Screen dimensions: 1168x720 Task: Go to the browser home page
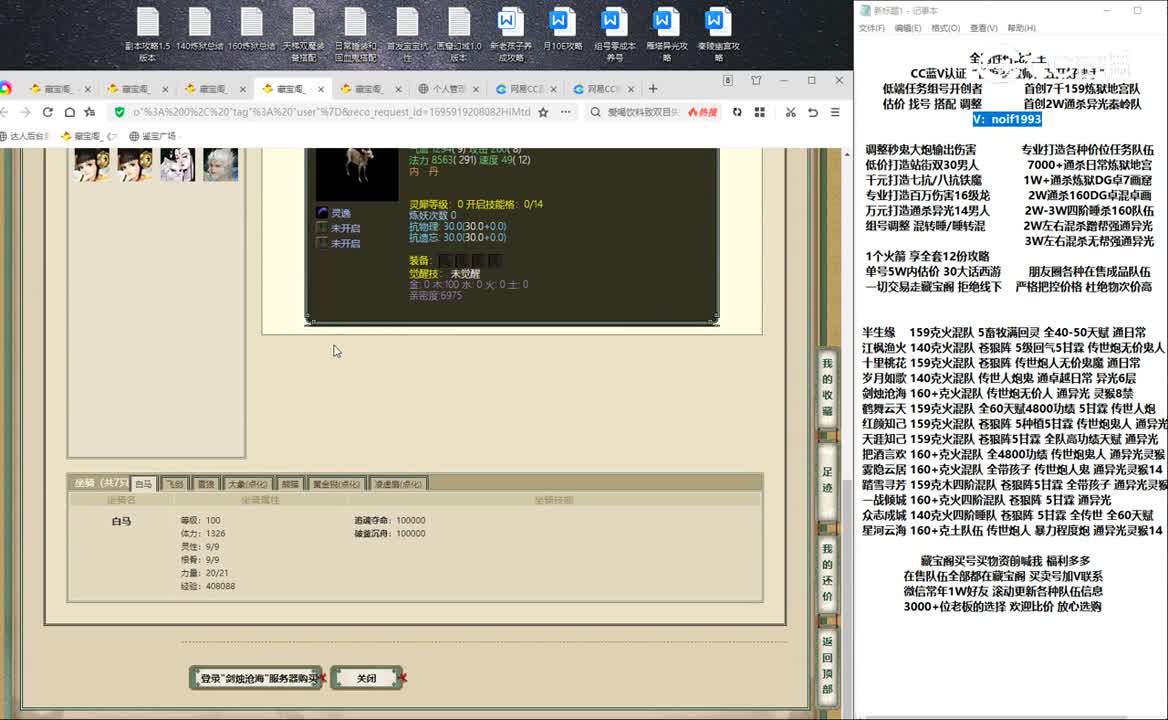[69, 112]
